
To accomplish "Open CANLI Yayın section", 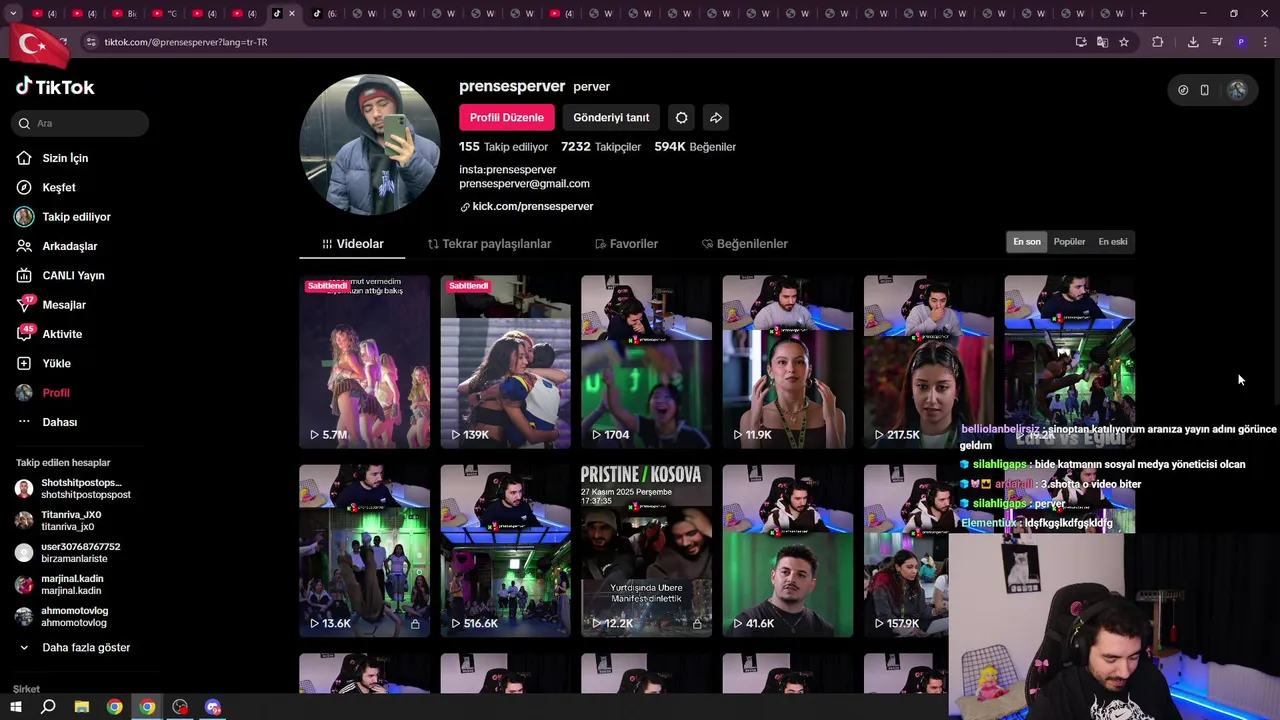I will (x=73, y=275).
